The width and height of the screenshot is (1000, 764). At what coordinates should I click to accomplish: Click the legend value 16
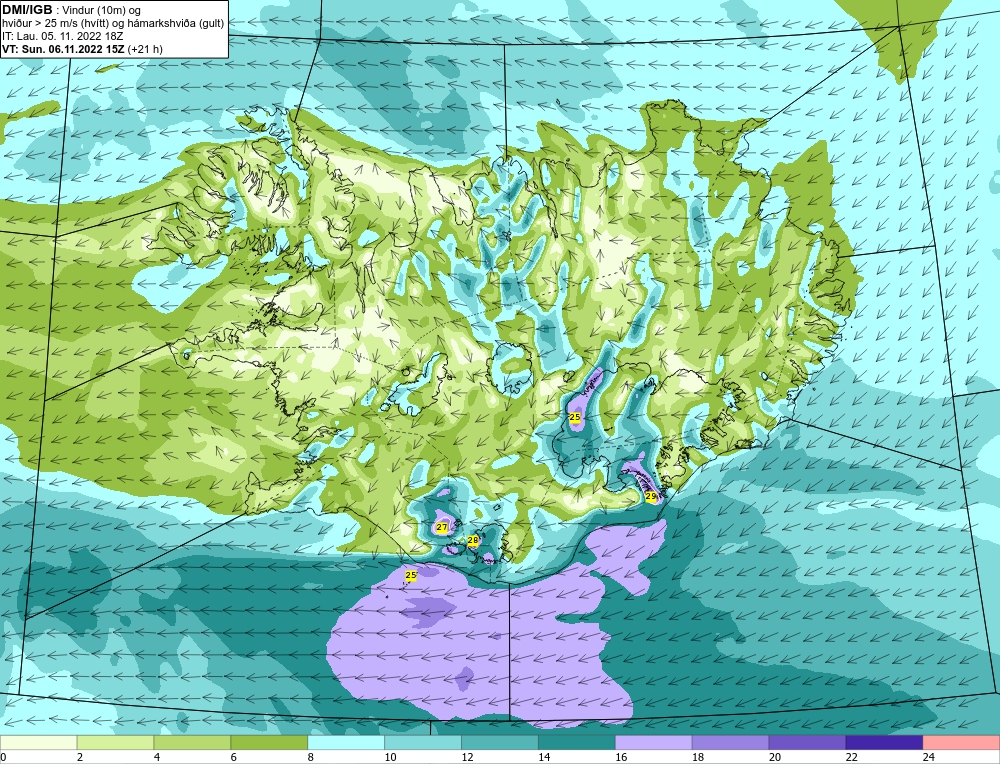[x=621, y=757]
